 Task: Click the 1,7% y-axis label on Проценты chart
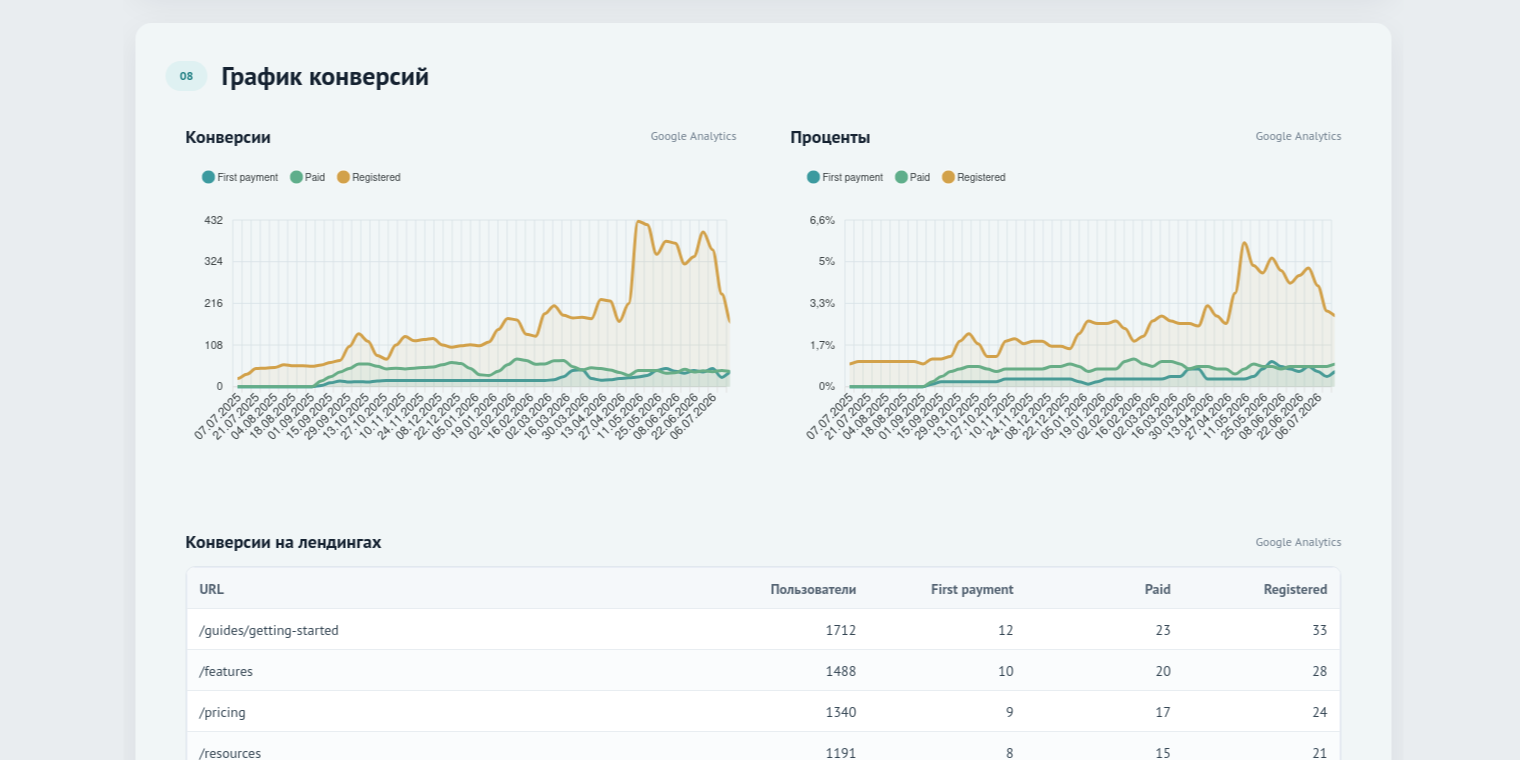(x=822, y=345)
